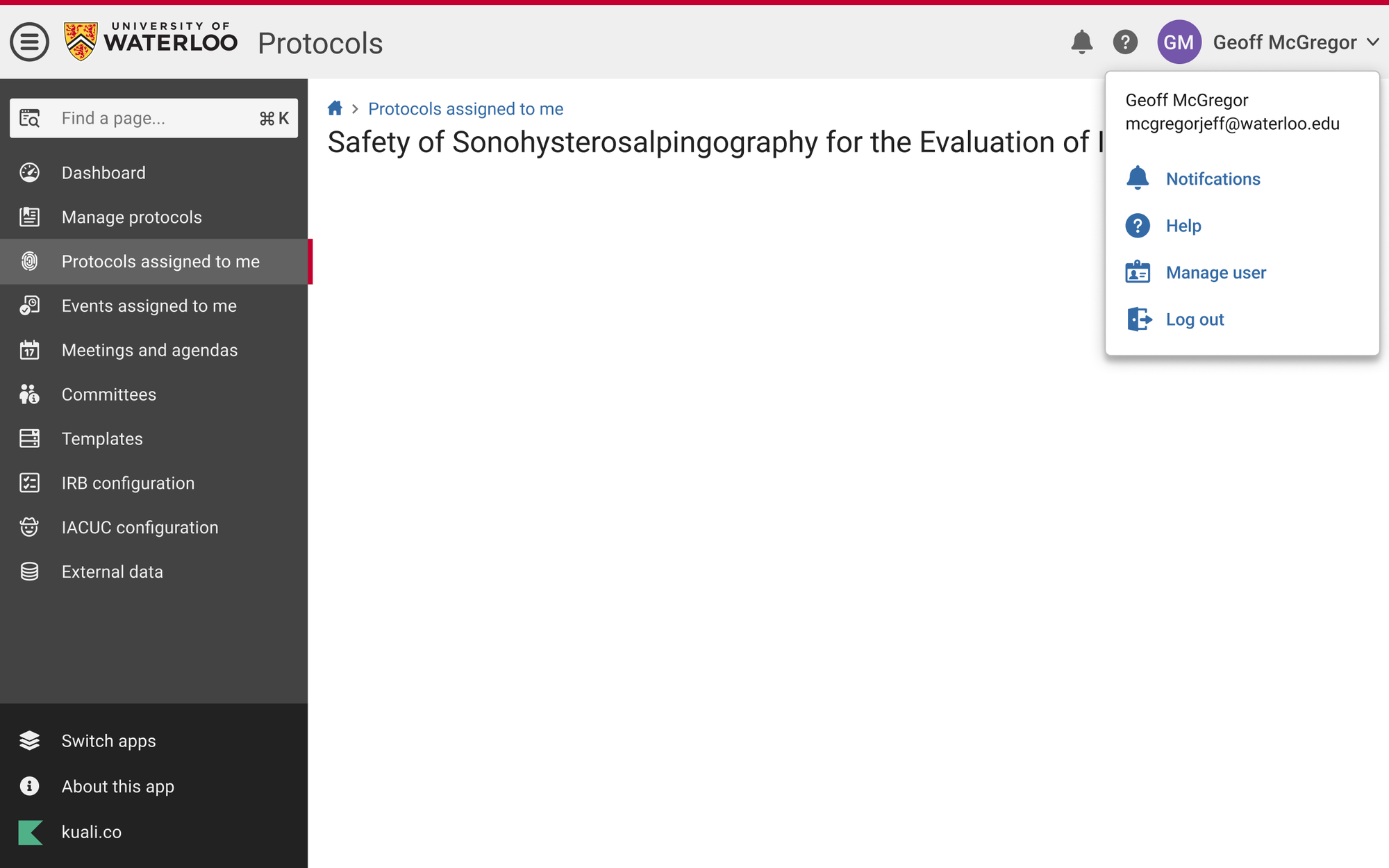Expand the Geoff McGregor dropdown chevron

pos(1373,42)
